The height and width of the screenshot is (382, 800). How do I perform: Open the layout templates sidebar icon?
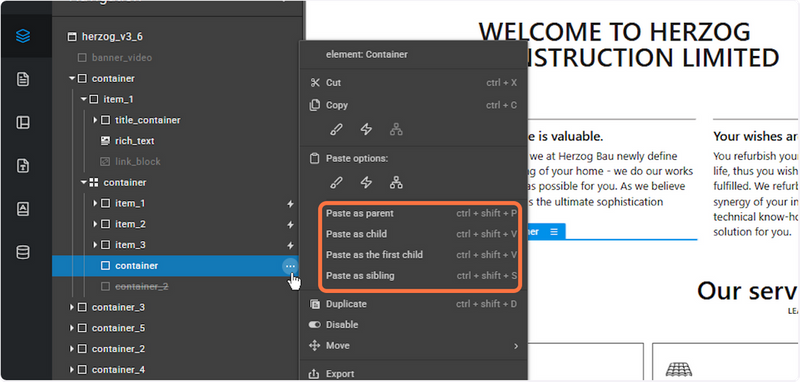coord(23,122)
